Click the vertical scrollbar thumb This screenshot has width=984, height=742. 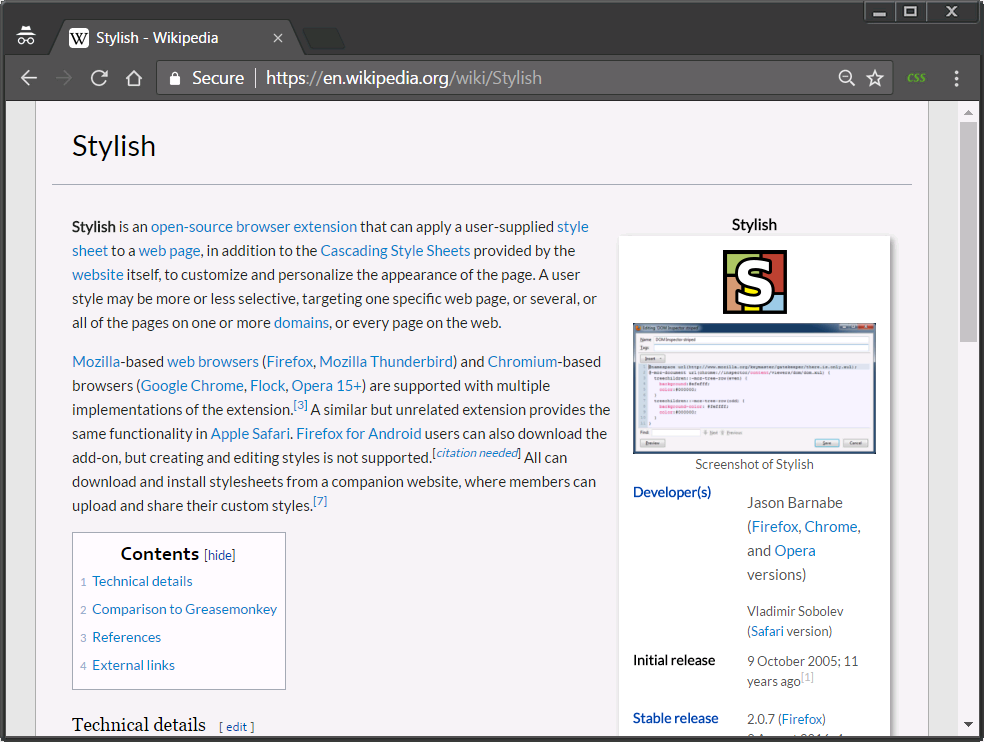click(x=968, y=232)
